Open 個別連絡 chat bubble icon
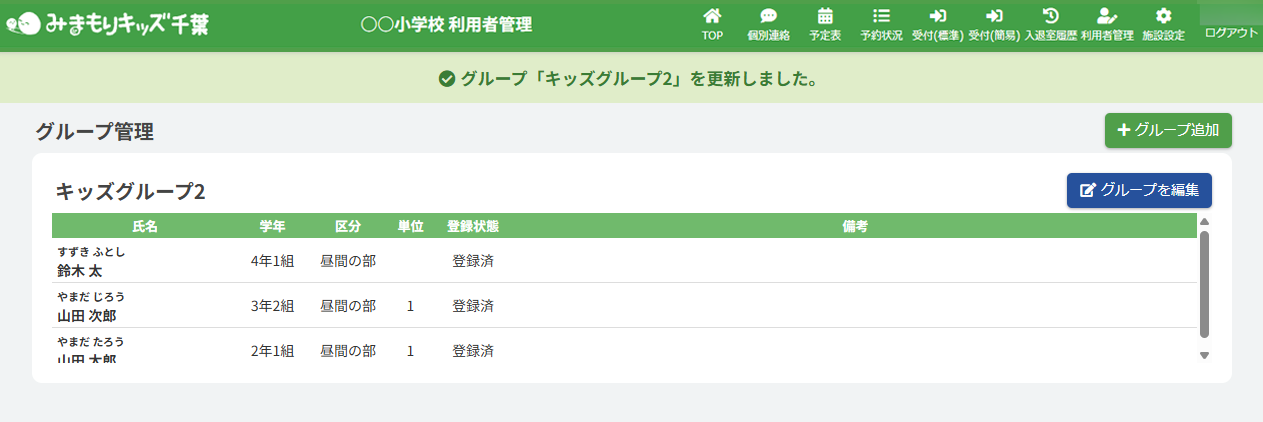The image size is (1263, 422). tap(768, 17)
